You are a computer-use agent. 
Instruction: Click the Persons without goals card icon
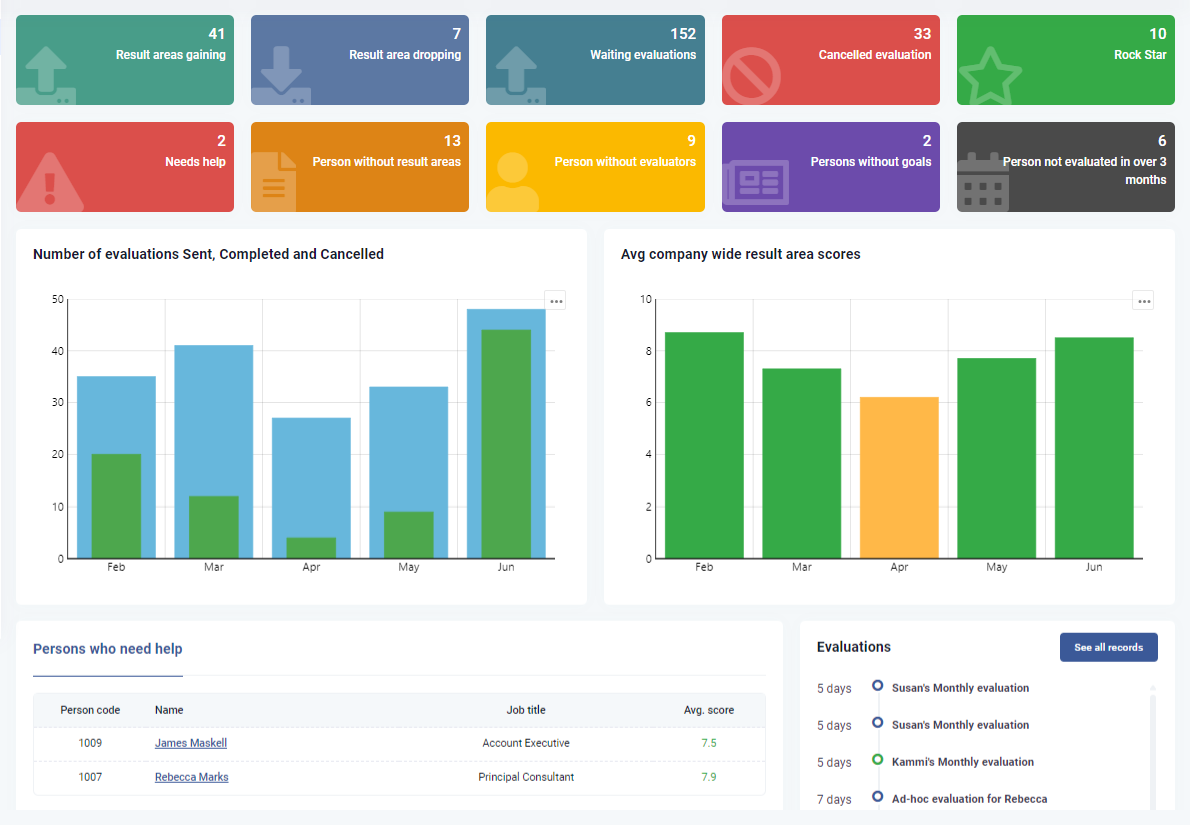(x=756, y=183)
